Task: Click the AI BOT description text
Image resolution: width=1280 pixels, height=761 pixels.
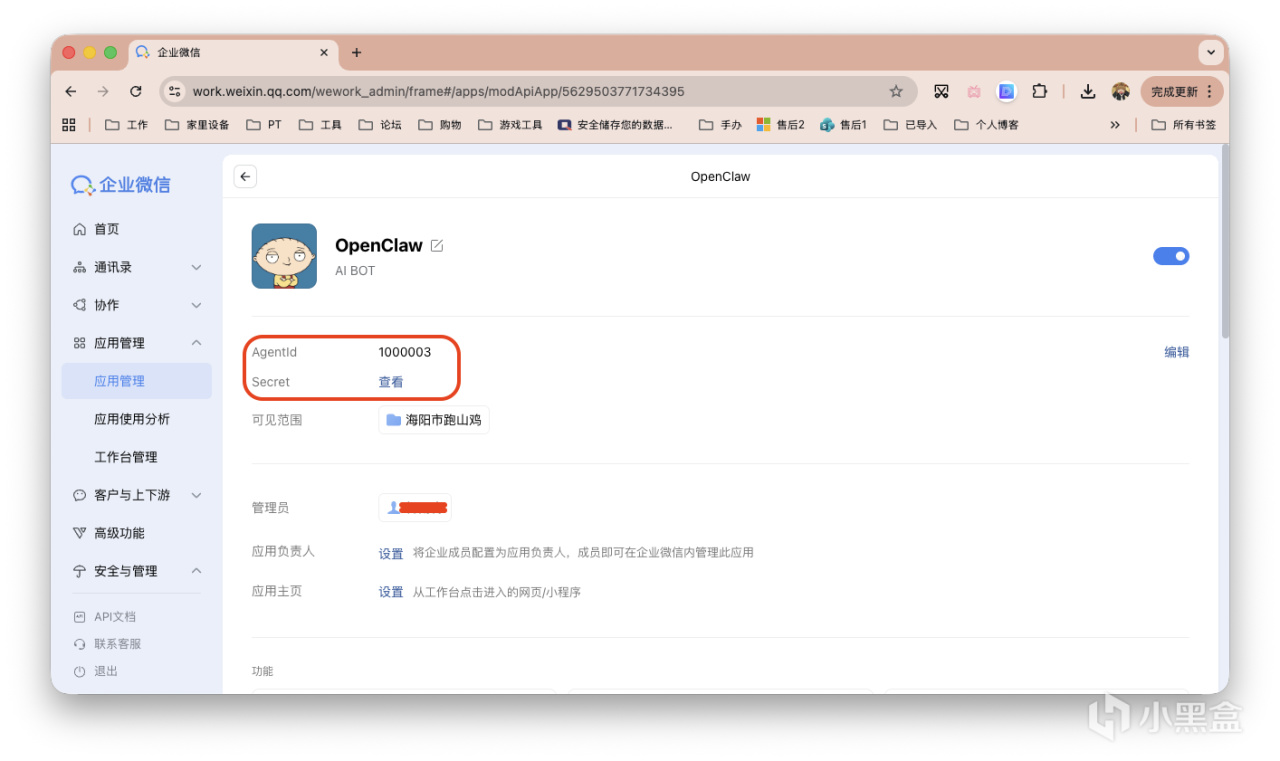Action: (x=355, y=271)
